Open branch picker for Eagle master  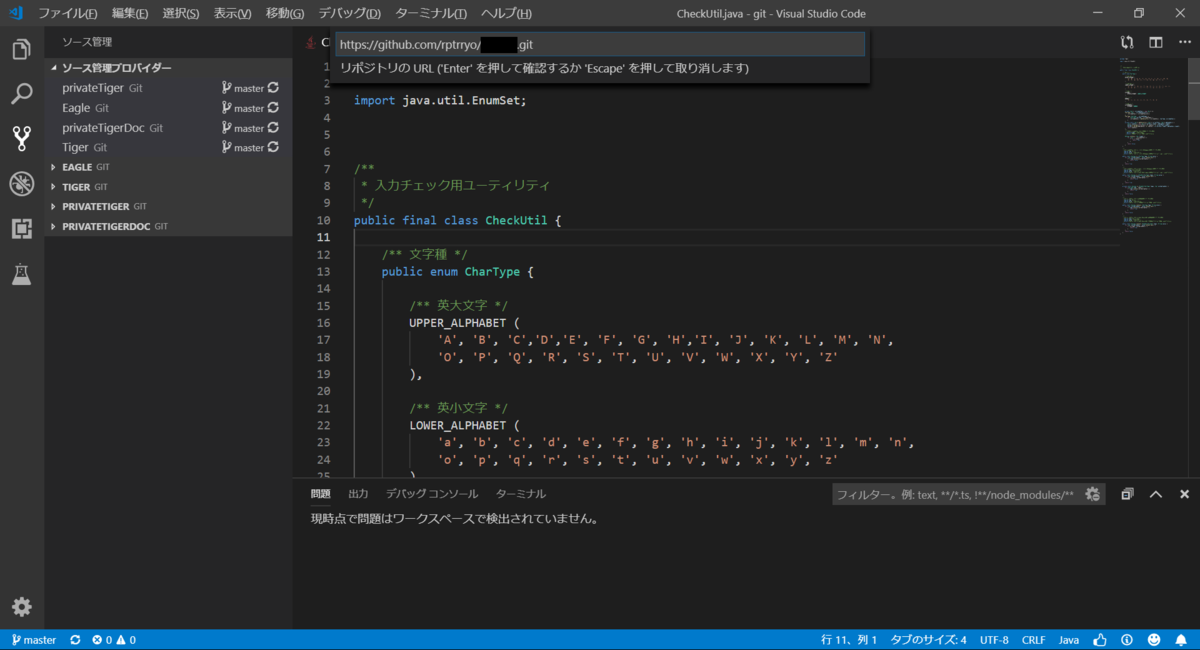(243, 108)
